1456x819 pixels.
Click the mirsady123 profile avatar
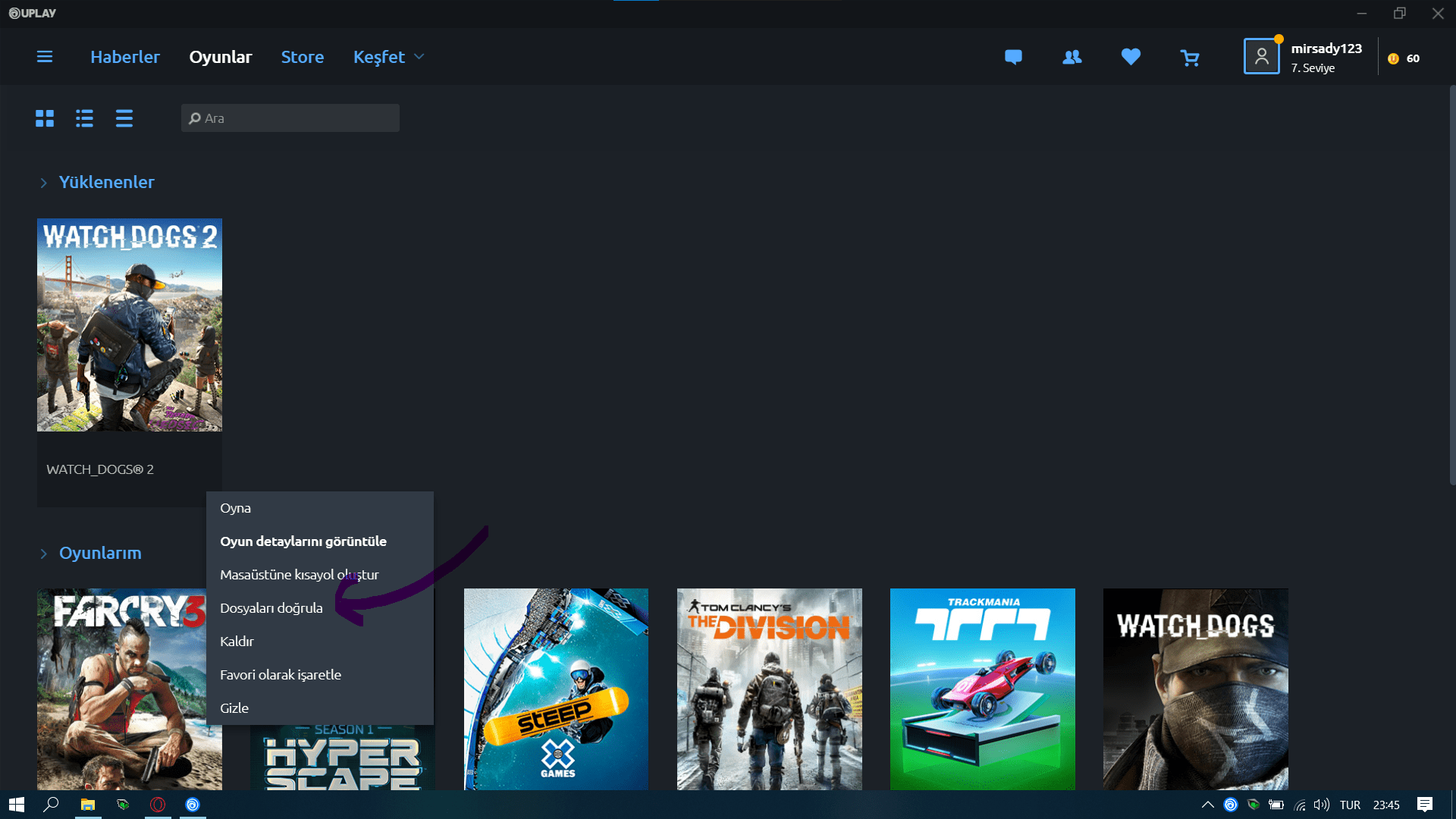click(1261, 57)
